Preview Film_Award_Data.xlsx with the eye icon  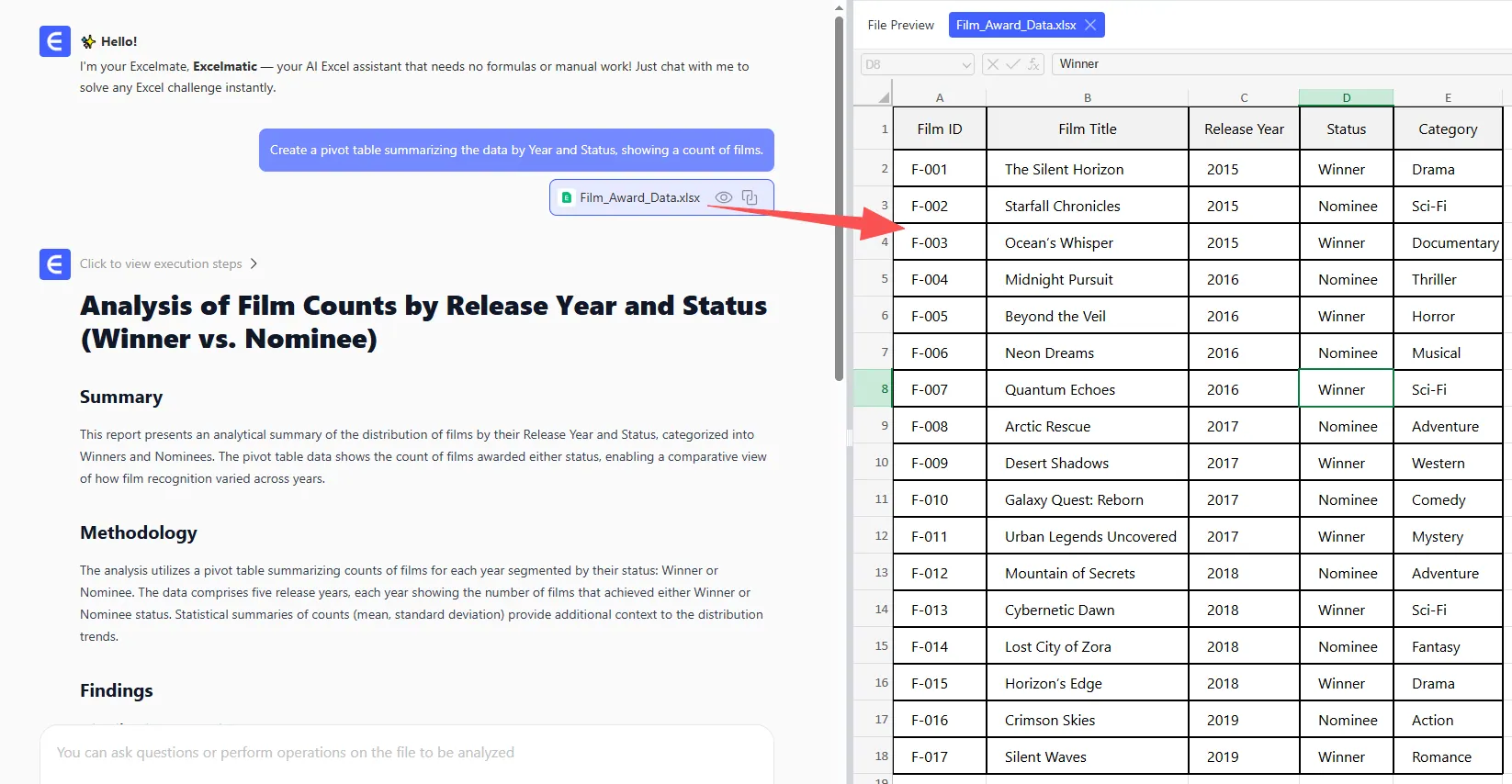coord(724,197)
